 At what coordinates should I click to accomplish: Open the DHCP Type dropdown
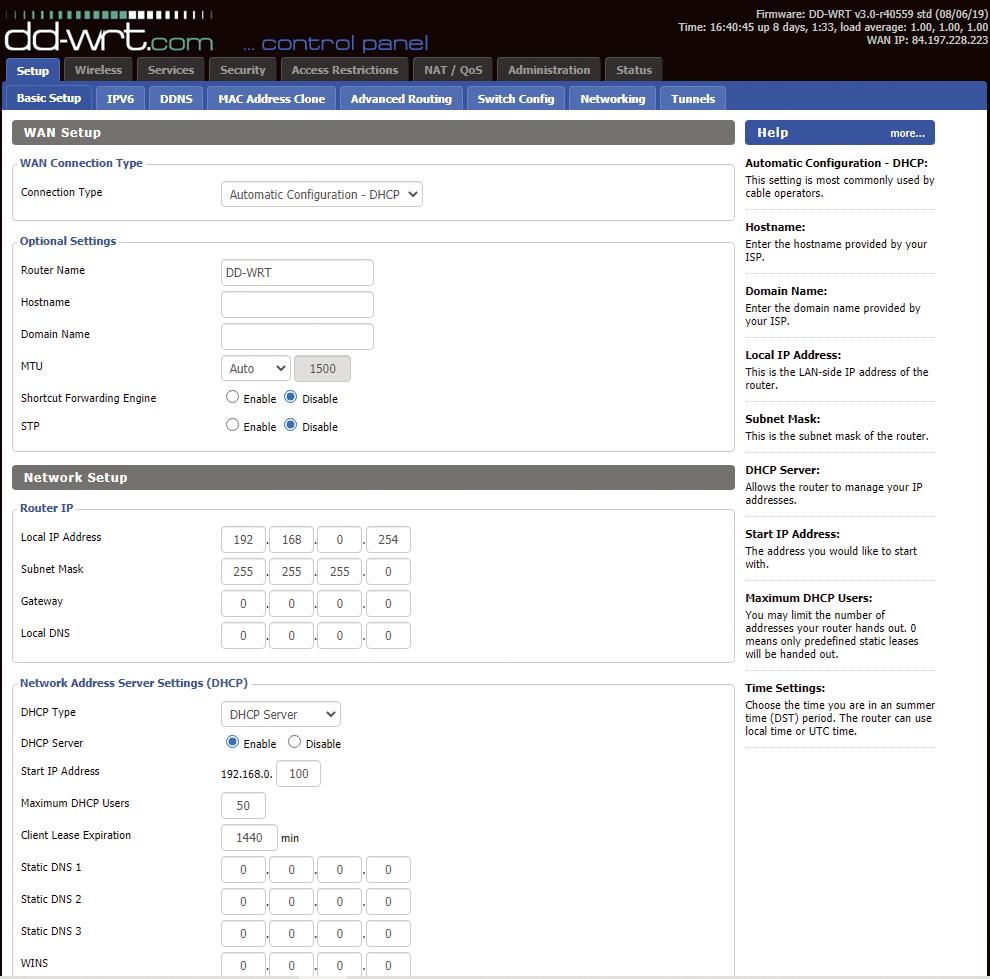tap(281, 715)
